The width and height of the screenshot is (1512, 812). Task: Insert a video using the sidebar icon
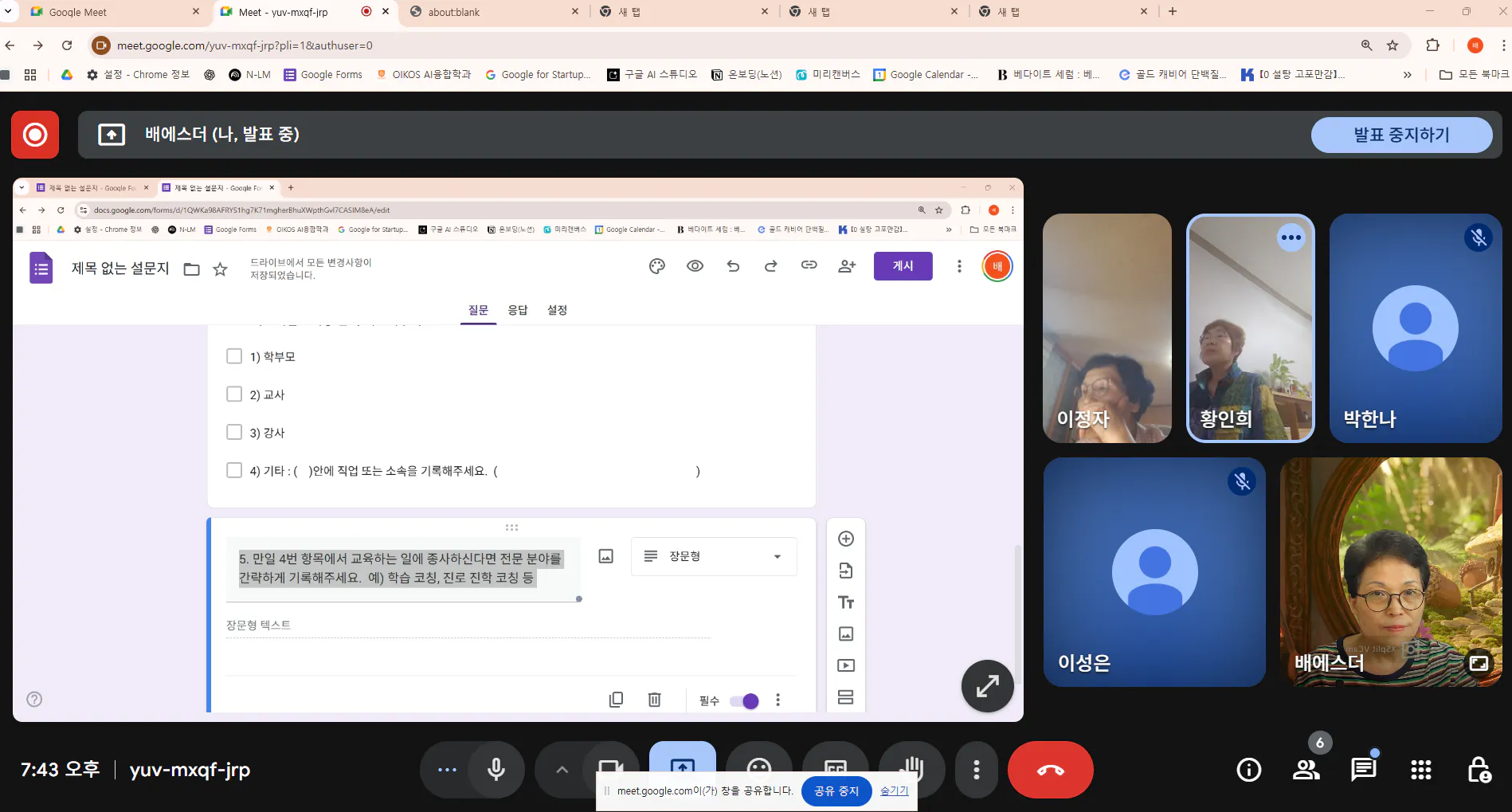(x=845, y=665)
